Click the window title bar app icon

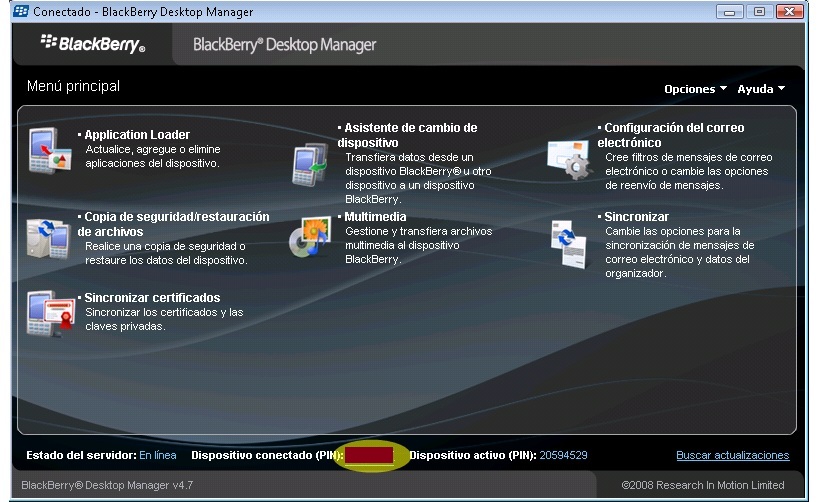(x=21, y=11)
